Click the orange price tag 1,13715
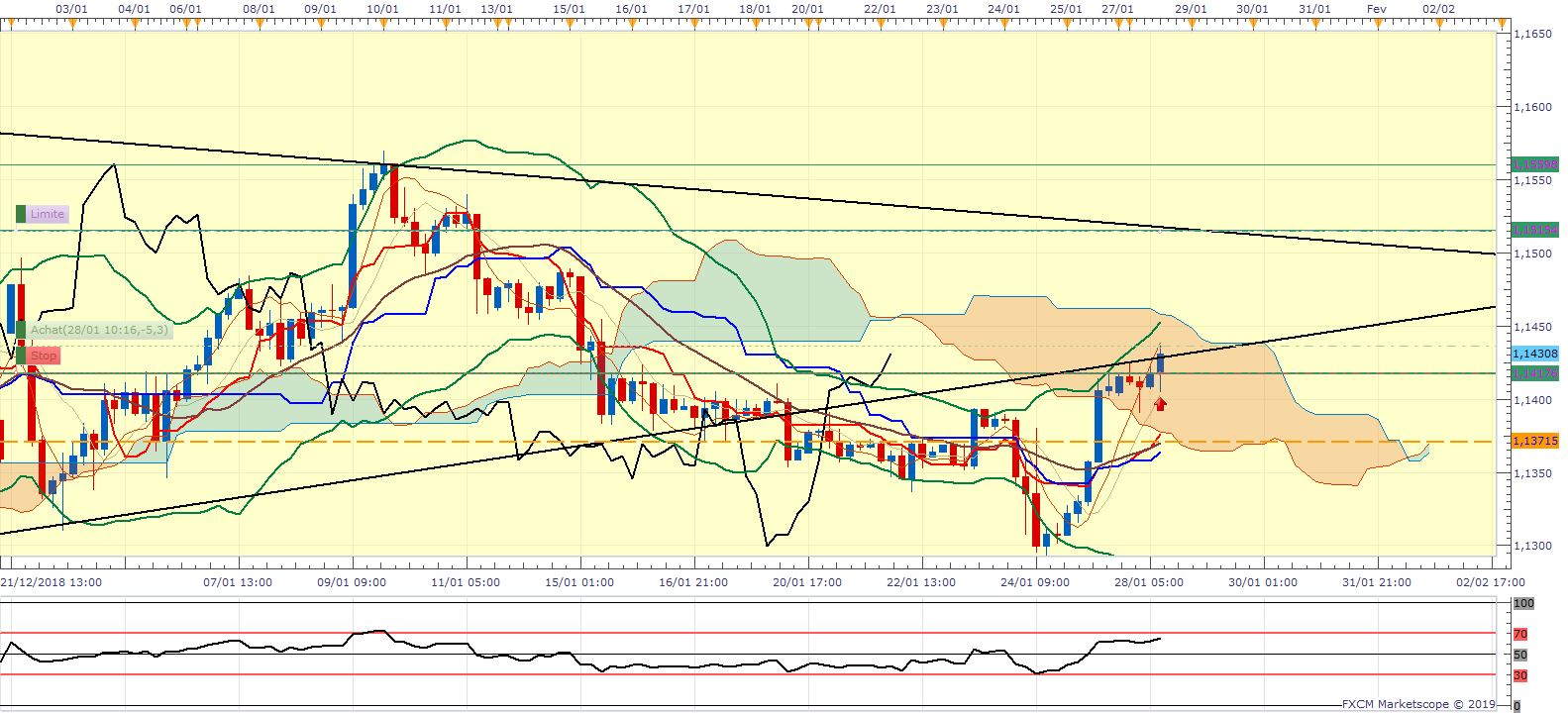 1534,441
